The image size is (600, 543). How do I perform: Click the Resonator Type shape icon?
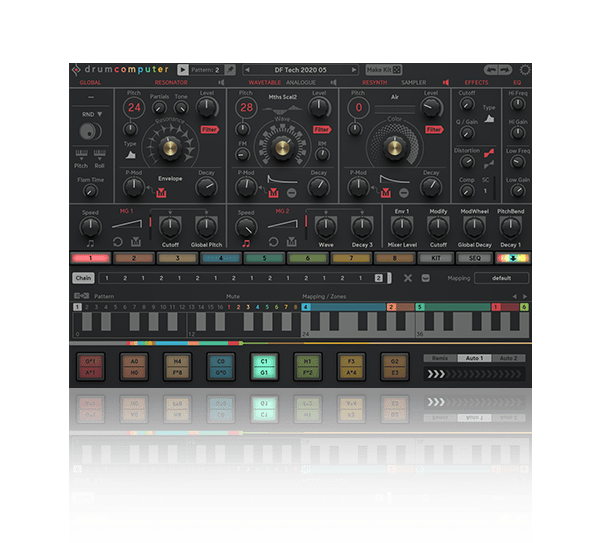[130, 155]
